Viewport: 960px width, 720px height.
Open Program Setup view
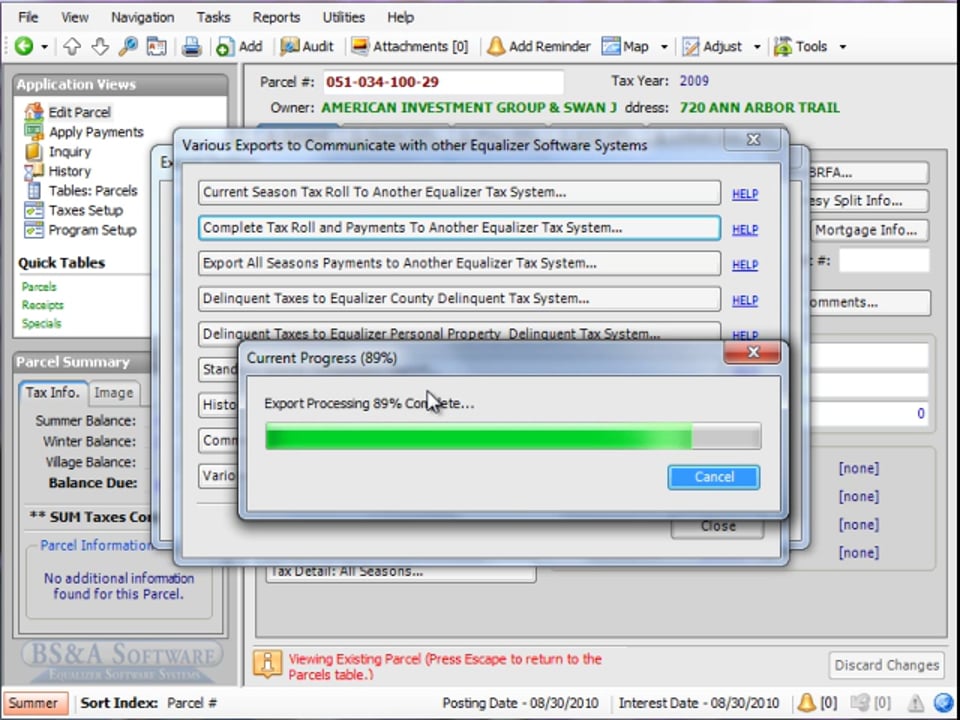[x=80, y=230]
